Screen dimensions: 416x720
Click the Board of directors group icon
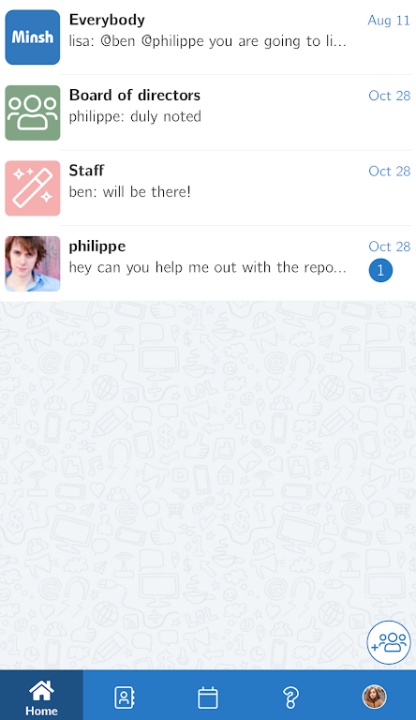coord(33,112)
